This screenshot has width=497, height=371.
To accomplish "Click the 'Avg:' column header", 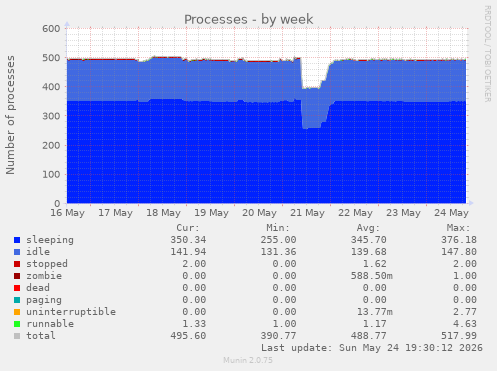I will click(368, 228).
